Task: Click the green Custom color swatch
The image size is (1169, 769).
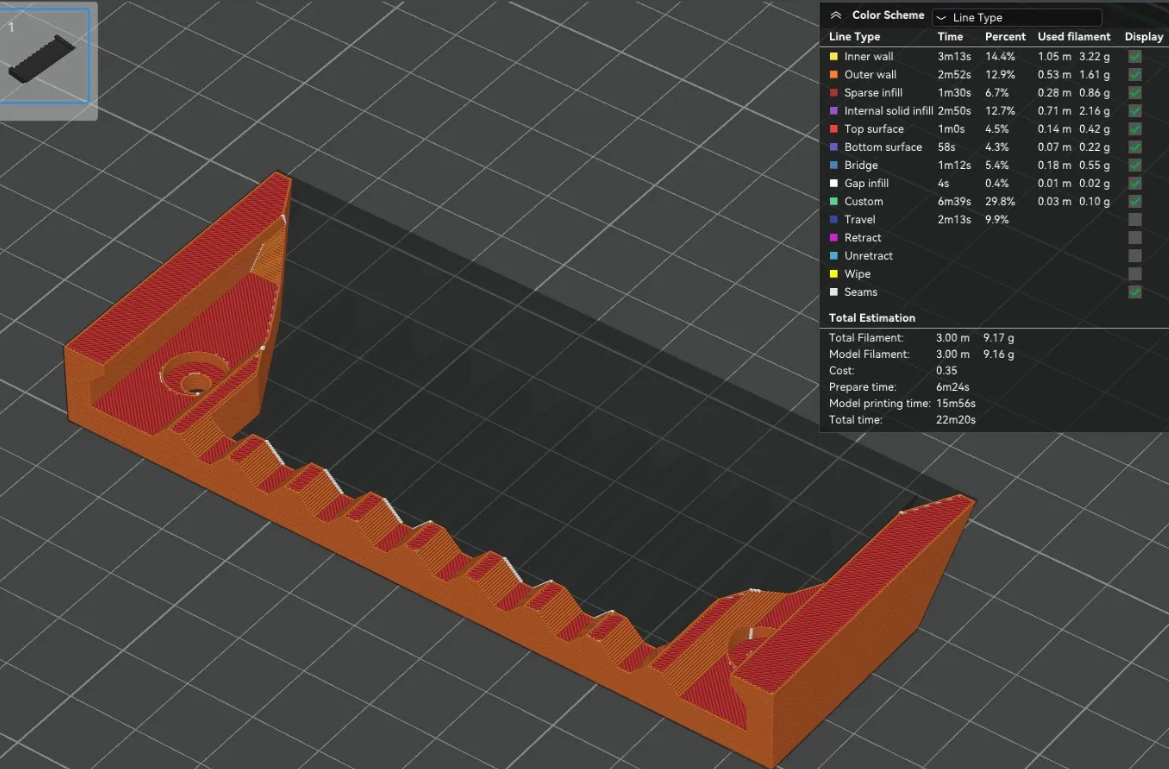Action: click(834, 201)
